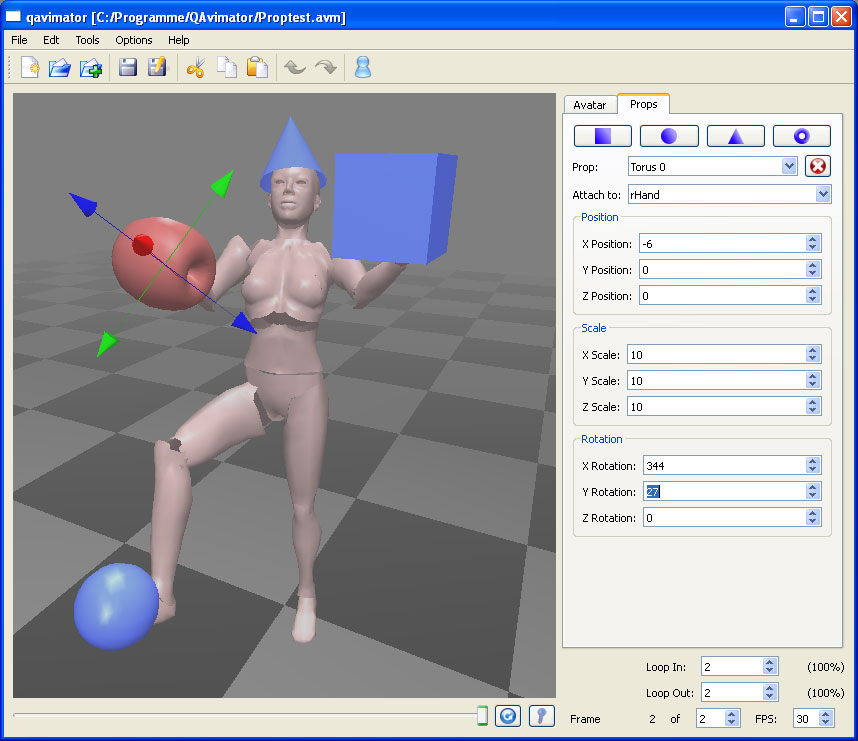
Task: Switch to the Avatar tab
Action: point(590,105)
